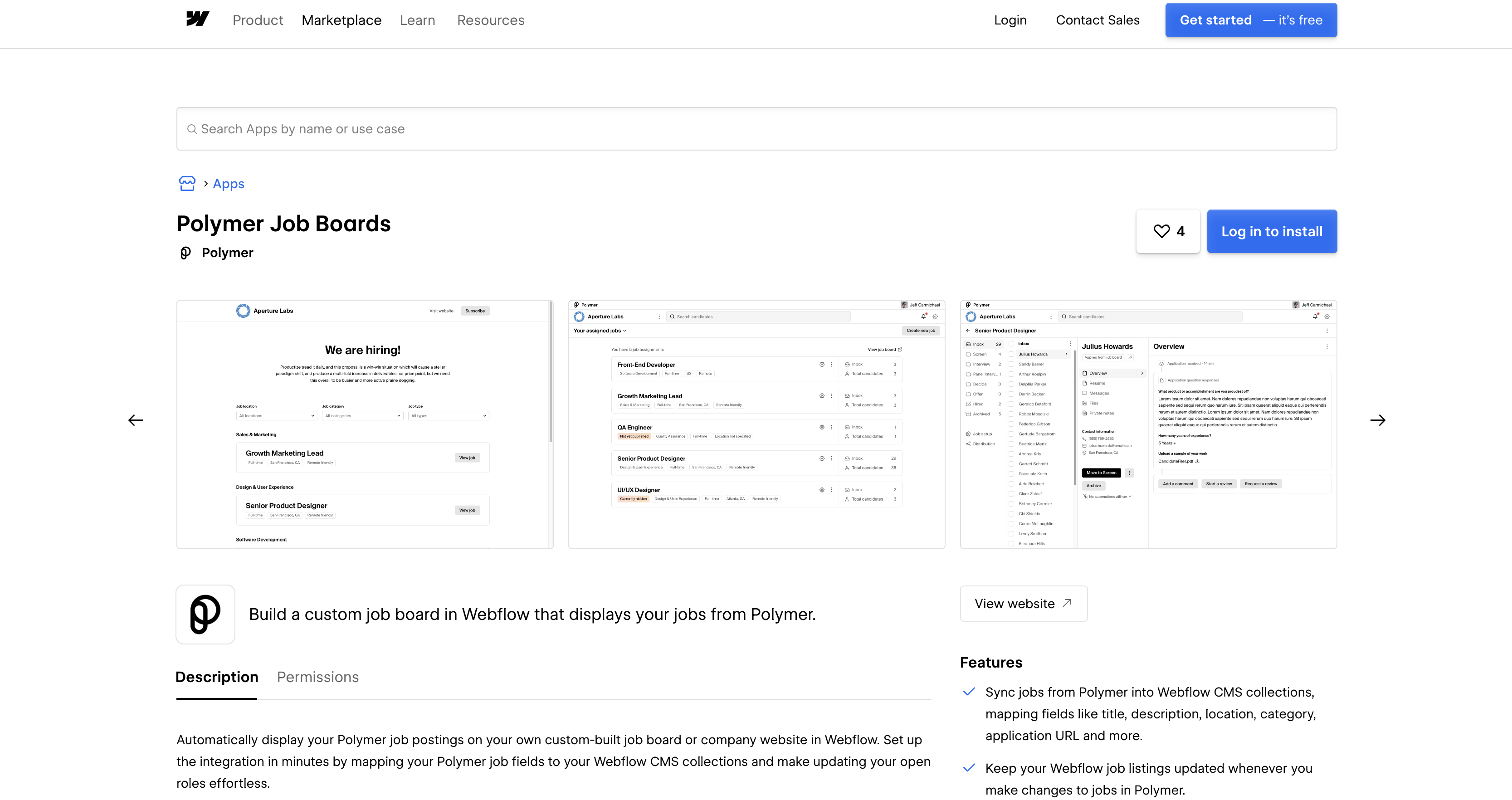The width and height of the screenshot is (1512, 800).
Task: Go to previous screenshot with left arrow
Action: coord(136,420)
